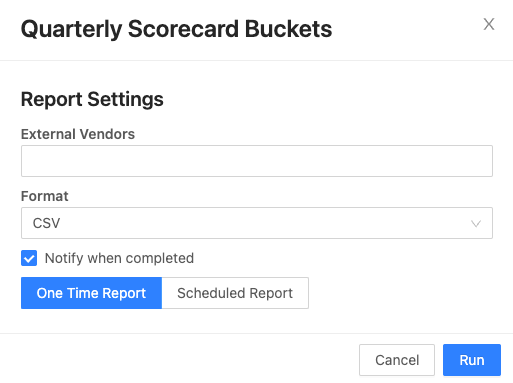Click the External Vendors label
The image size is (513, 383).
point(78,134)
